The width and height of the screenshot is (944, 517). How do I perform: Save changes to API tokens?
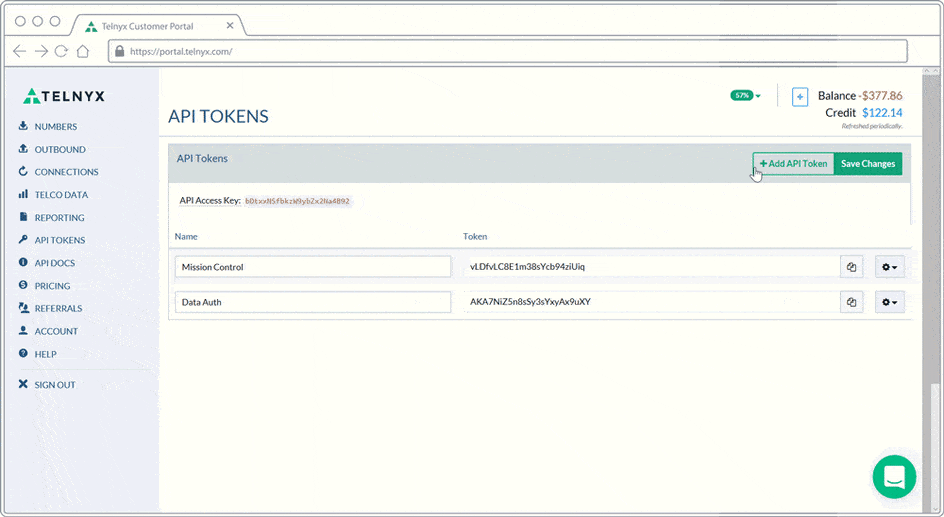pos(868,164)
